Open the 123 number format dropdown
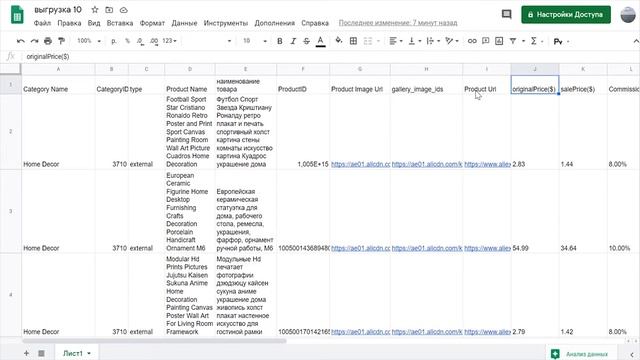 pos(169,41)
